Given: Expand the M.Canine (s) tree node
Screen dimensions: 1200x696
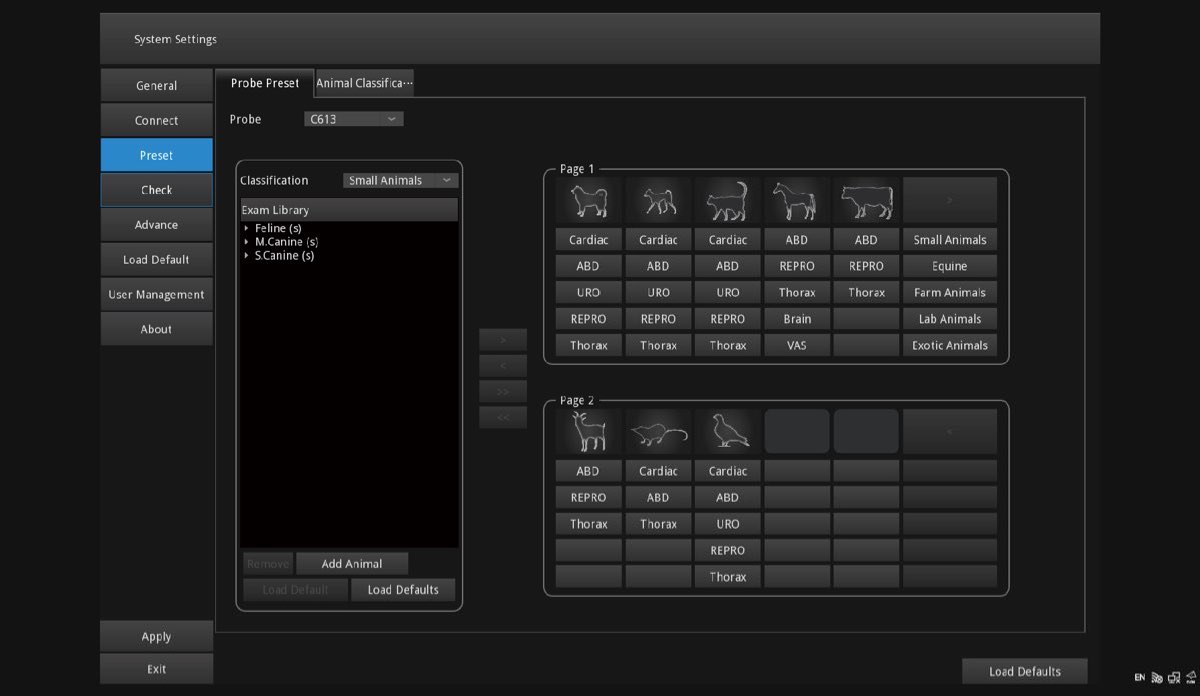Looking at the screenshot, I should [247, 242].
